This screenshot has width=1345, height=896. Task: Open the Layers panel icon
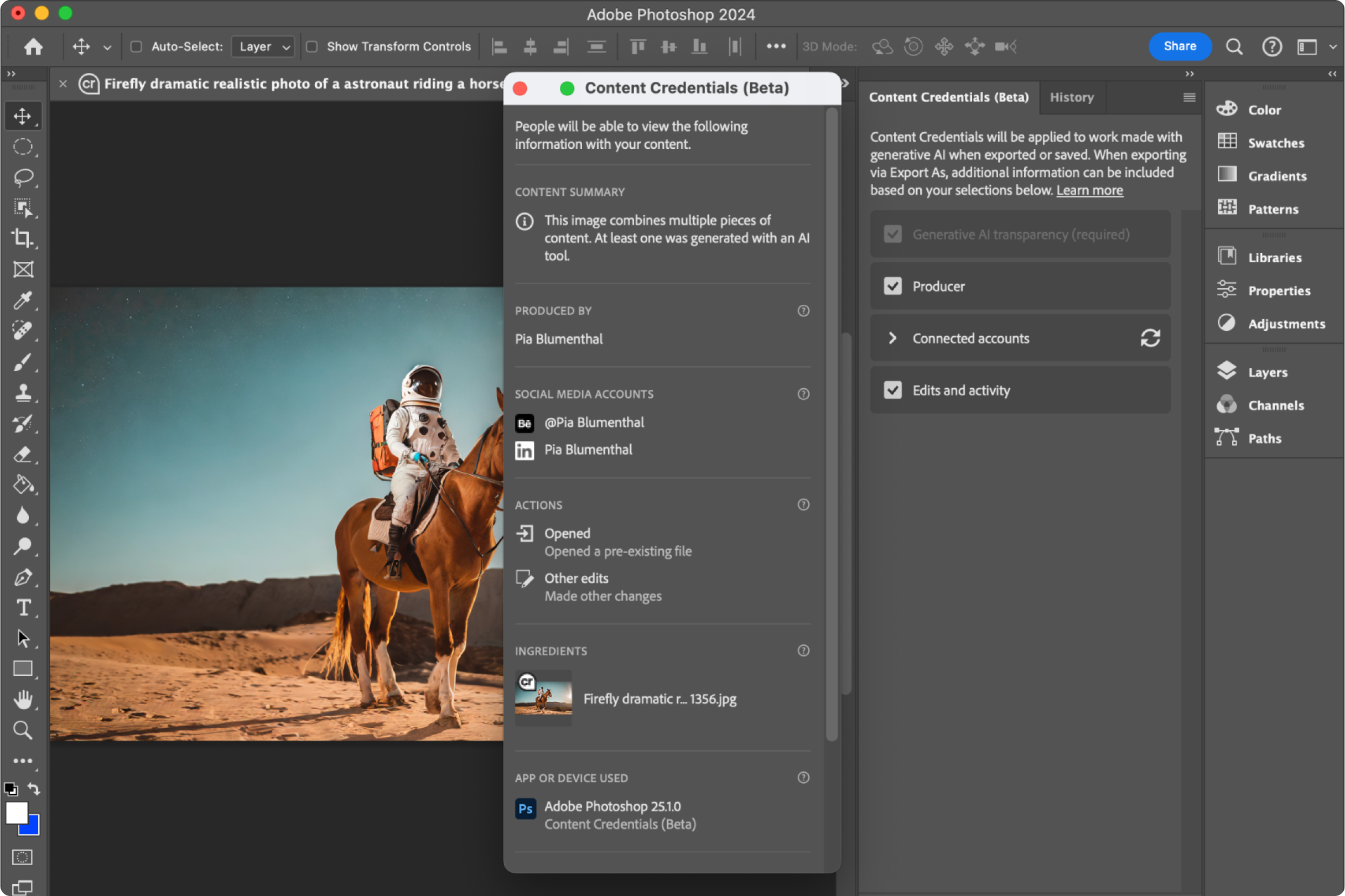1227,372
